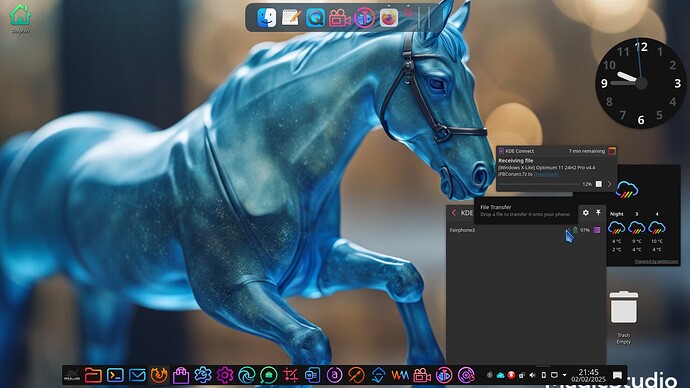Go back with the KDE Connect back arrow

point(454,212)
